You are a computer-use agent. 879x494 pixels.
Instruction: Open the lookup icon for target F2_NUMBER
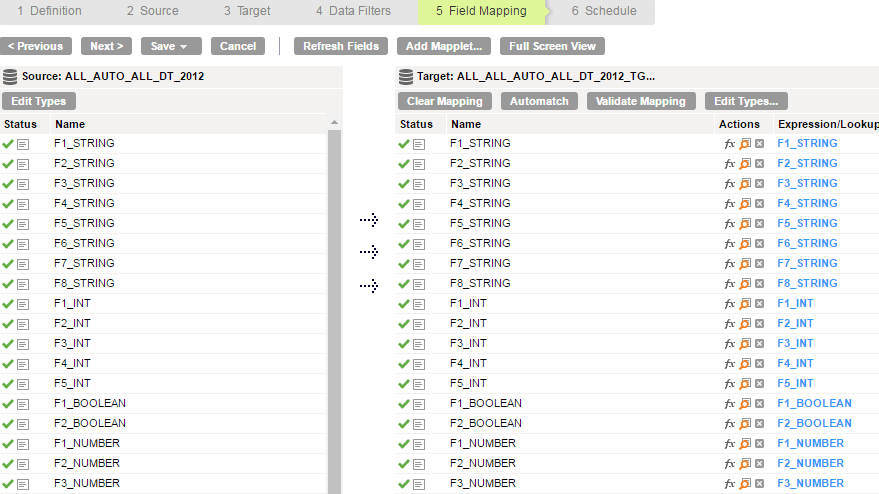click(744, 464)
